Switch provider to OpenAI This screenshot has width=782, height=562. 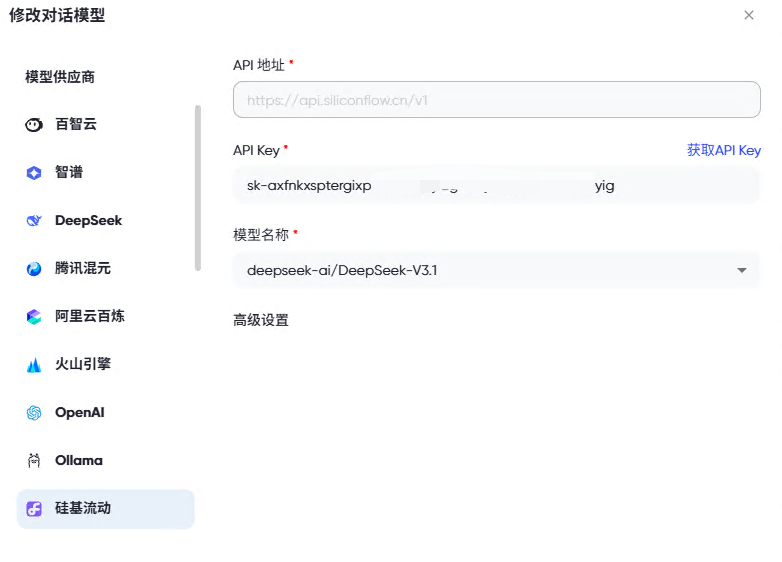[x=106, y=412]
